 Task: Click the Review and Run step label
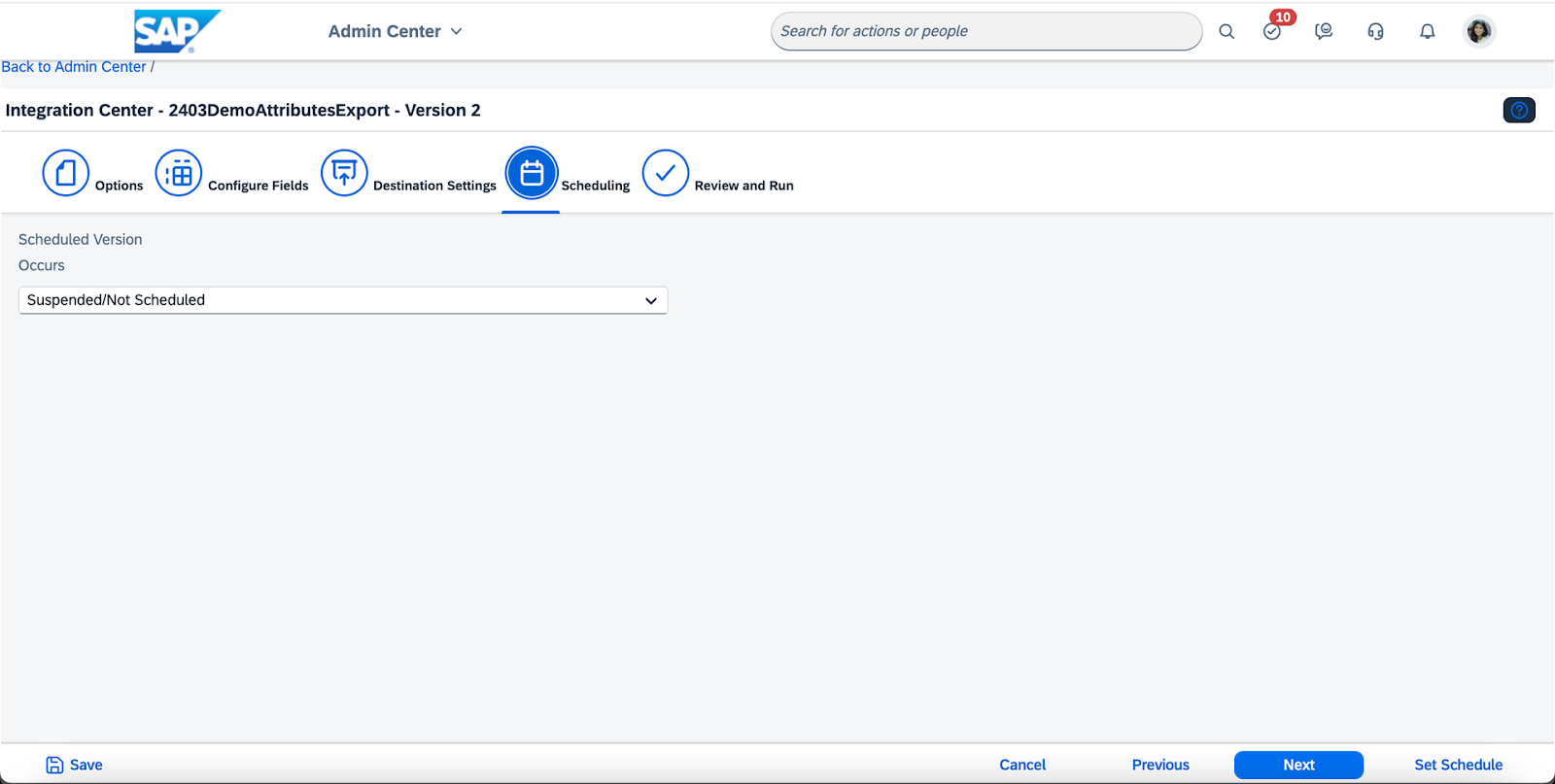[744, 186]
